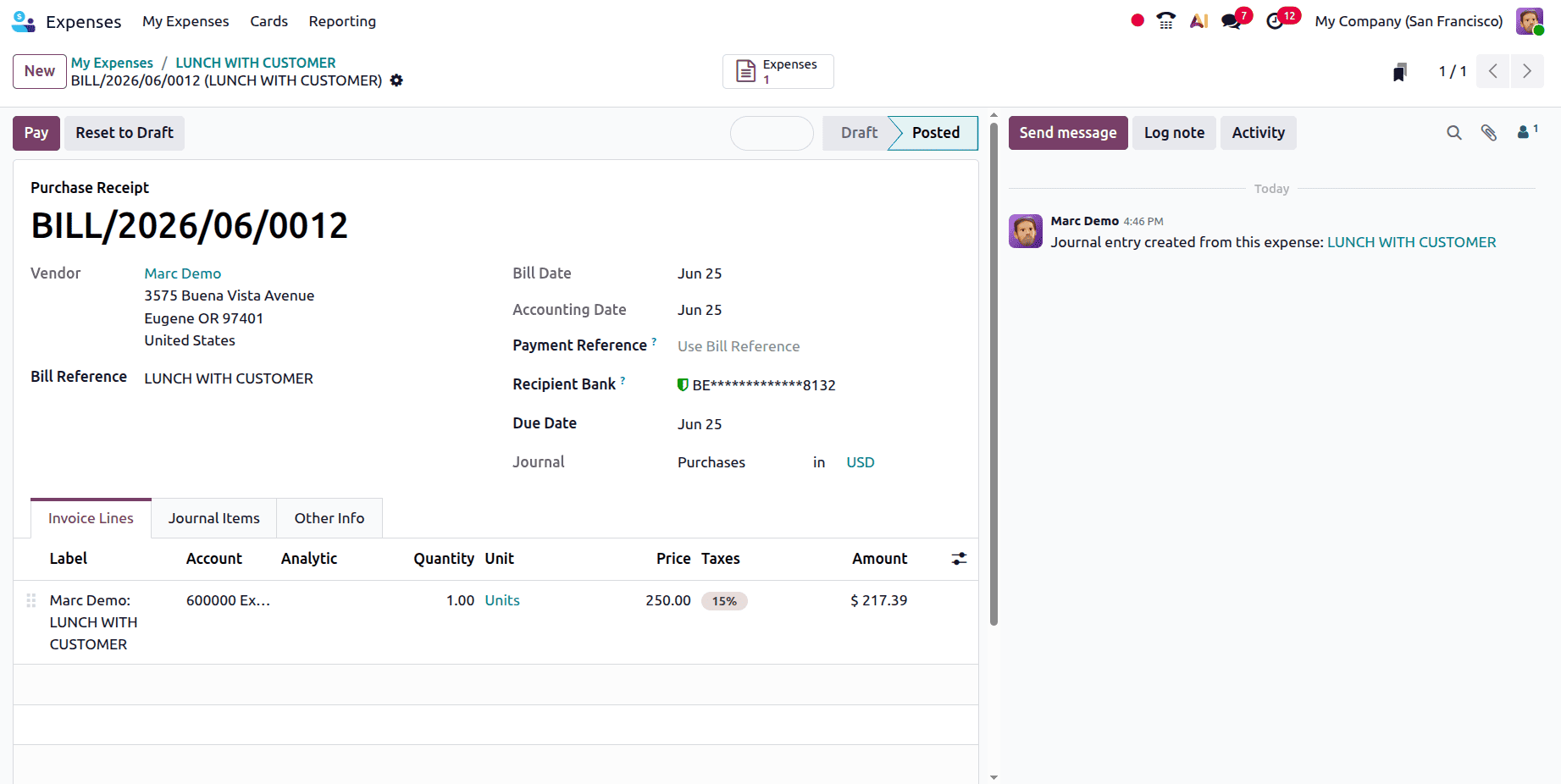Click the Bill Date value Jun 25
This screenshot has height=784, width=1561.
point(700,273)
